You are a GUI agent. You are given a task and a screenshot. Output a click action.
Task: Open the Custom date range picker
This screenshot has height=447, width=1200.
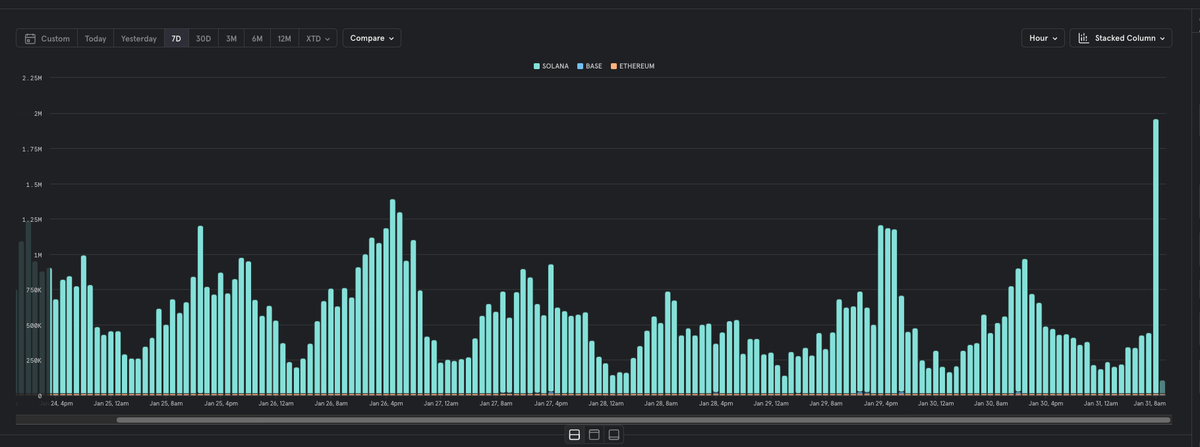[47, 38]
